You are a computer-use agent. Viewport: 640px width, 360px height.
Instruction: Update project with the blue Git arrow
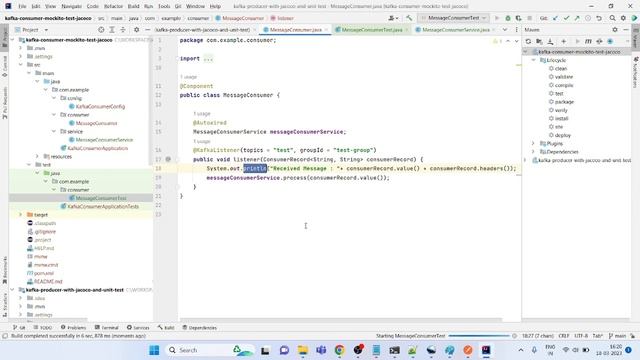[556, 18]
